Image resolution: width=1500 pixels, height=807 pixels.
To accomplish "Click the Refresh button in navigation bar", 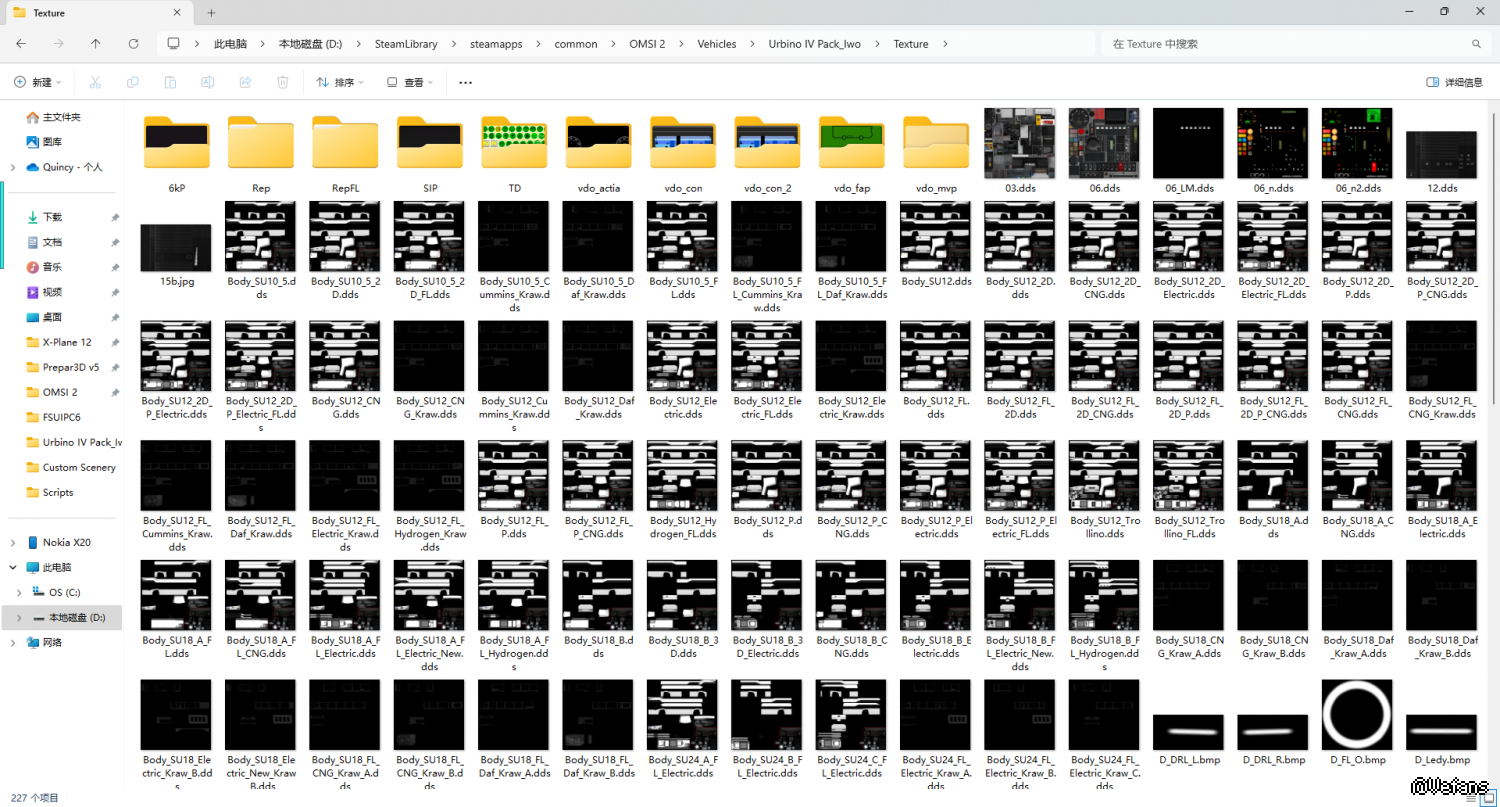I will click(133, 44).
